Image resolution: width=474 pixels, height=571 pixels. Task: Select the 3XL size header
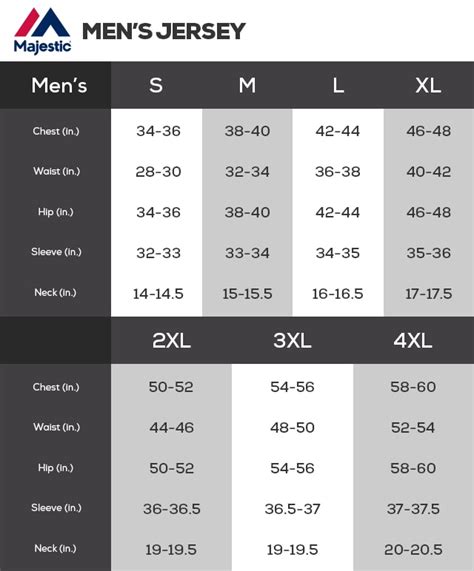coord(292,340)
